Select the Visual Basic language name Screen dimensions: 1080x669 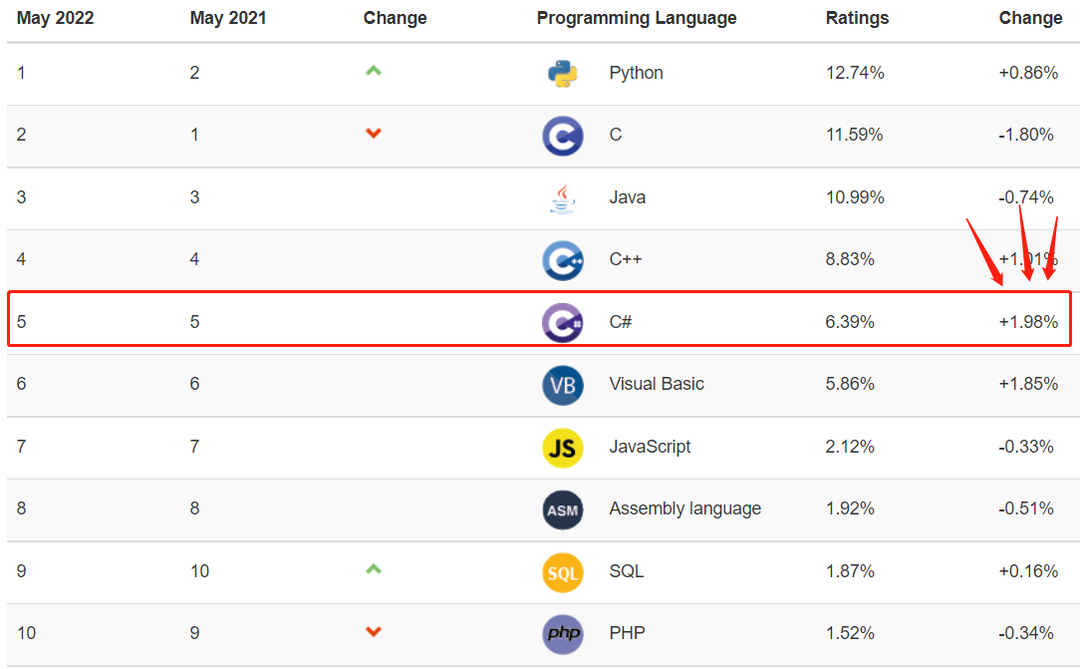click(x=656, y=384)
